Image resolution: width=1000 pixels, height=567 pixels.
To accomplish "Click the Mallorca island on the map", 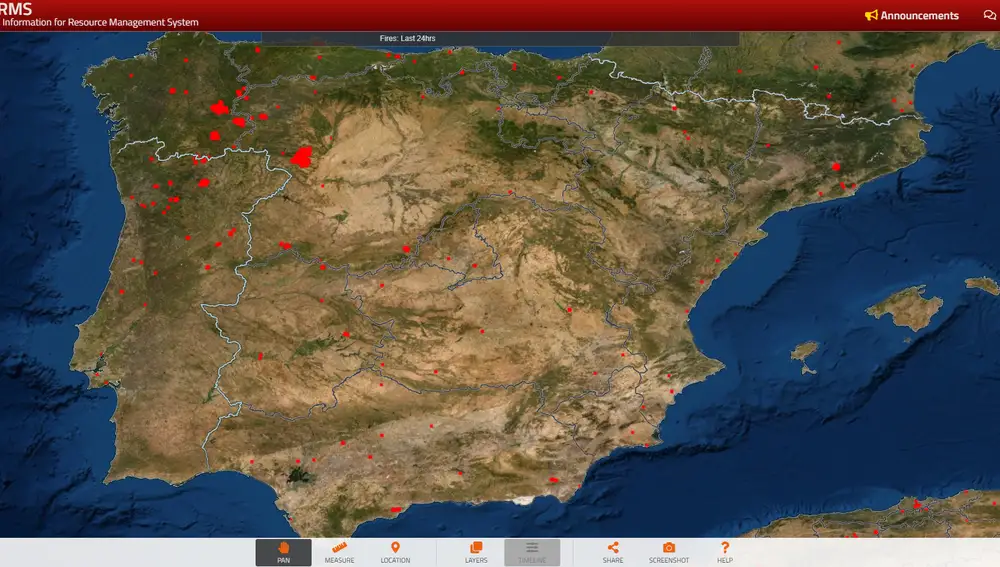I will 904,309.
